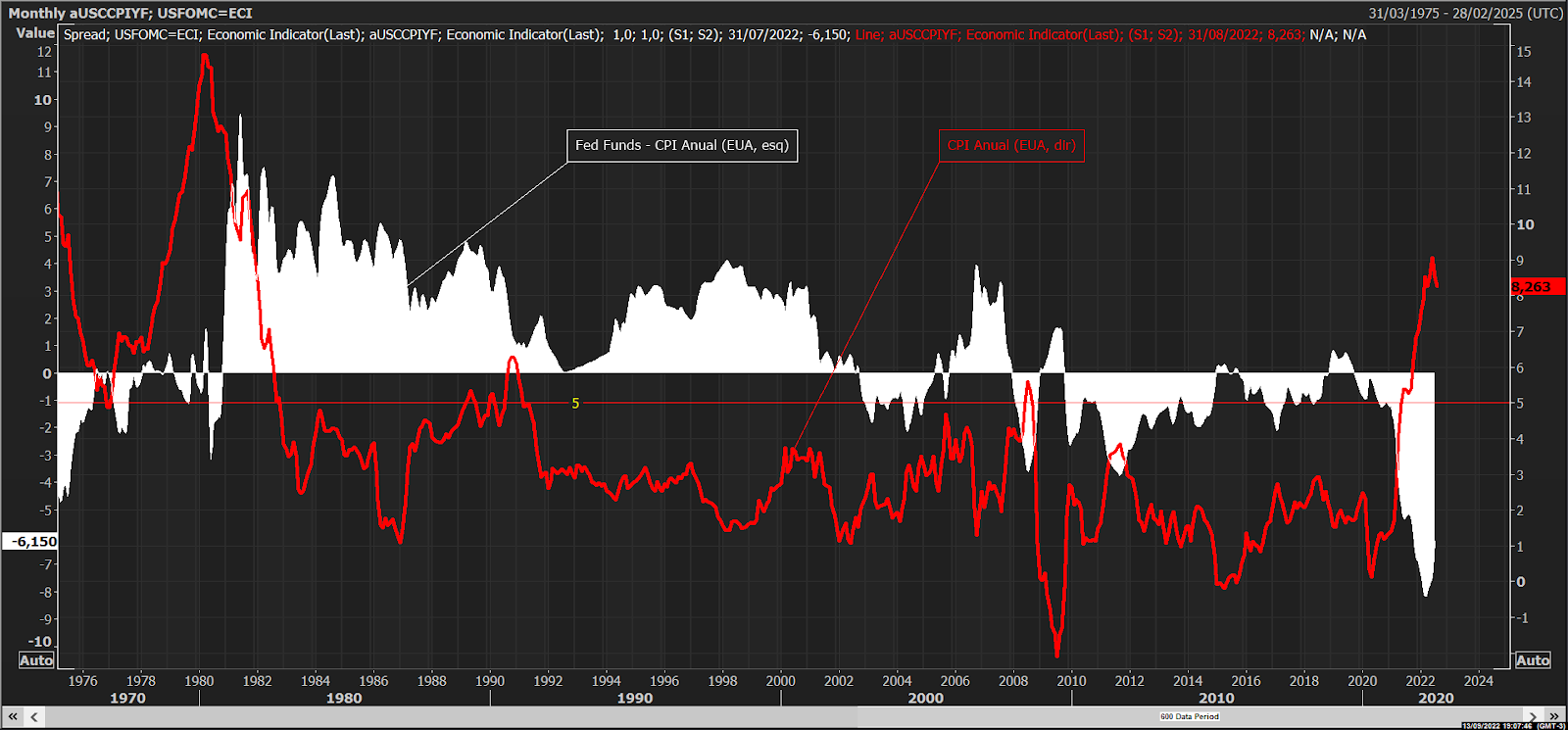Click the scroll left single arrow
The height and width of the screenshot is (730, 1568).
(34, 716)
